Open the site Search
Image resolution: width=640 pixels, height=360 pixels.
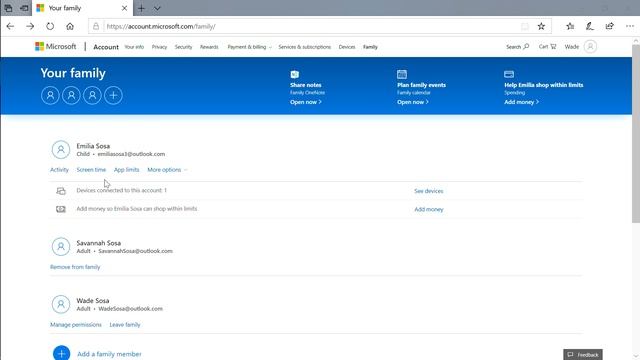coord(518,47)
